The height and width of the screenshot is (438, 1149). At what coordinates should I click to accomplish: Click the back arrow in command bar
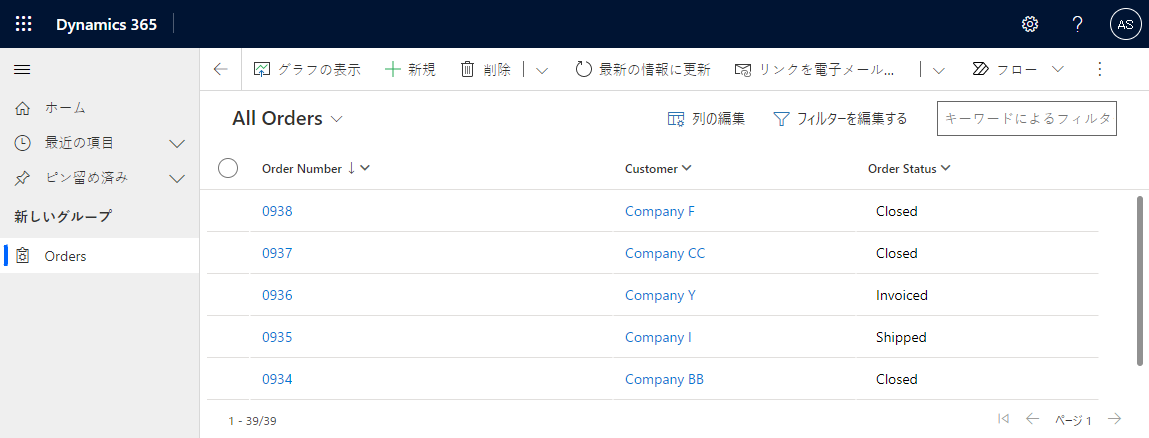point(221,69)
